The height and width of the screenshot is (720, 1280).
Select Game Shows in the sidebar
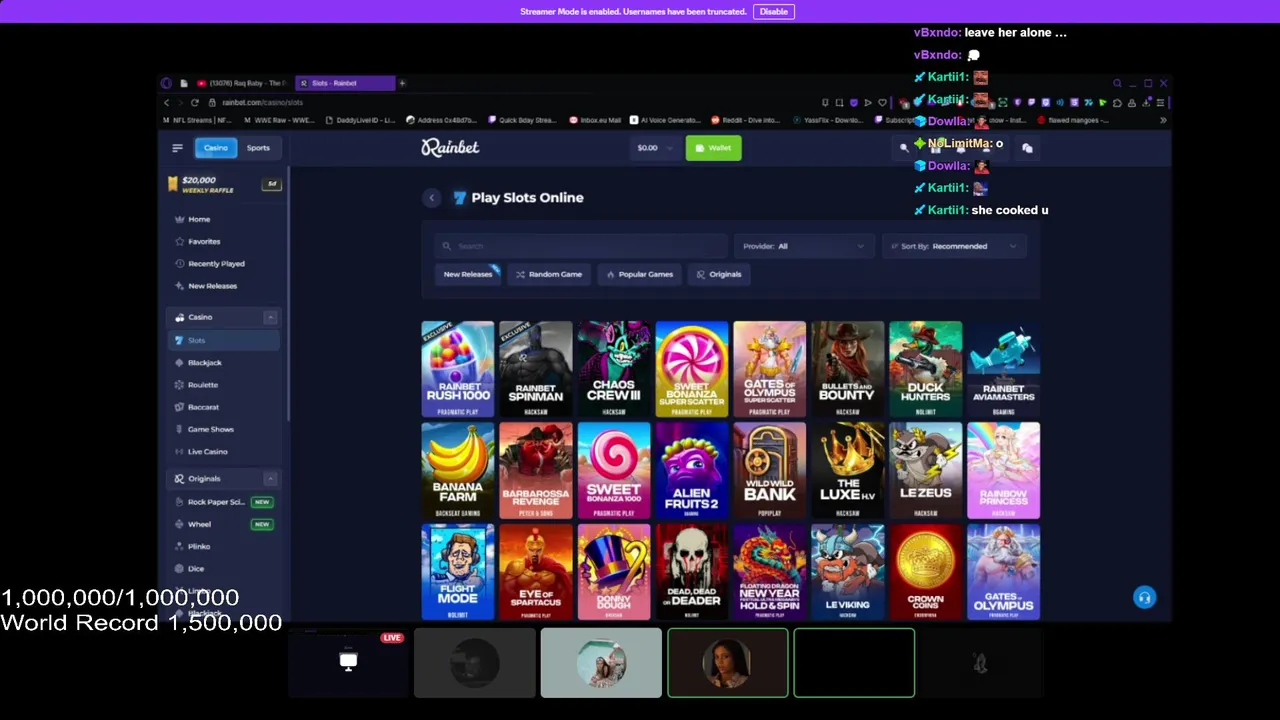point(210,429)
